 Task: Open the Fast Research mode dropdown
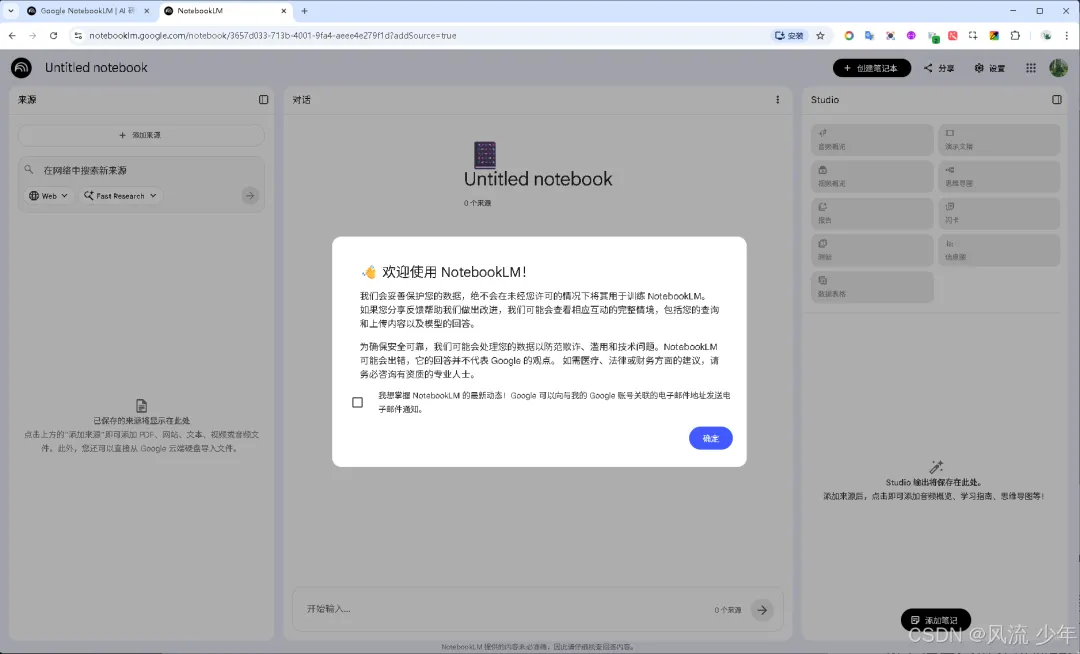point(121,196)
